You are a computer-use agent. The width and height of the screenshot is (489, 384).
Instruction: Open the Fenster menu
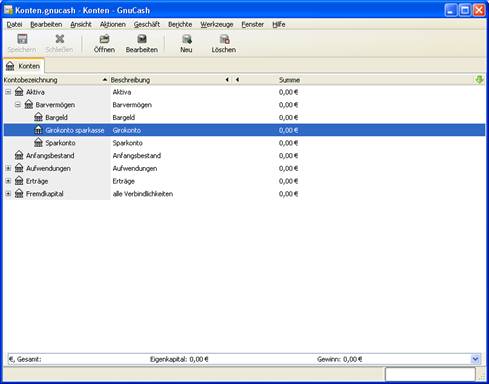(253, 24)
